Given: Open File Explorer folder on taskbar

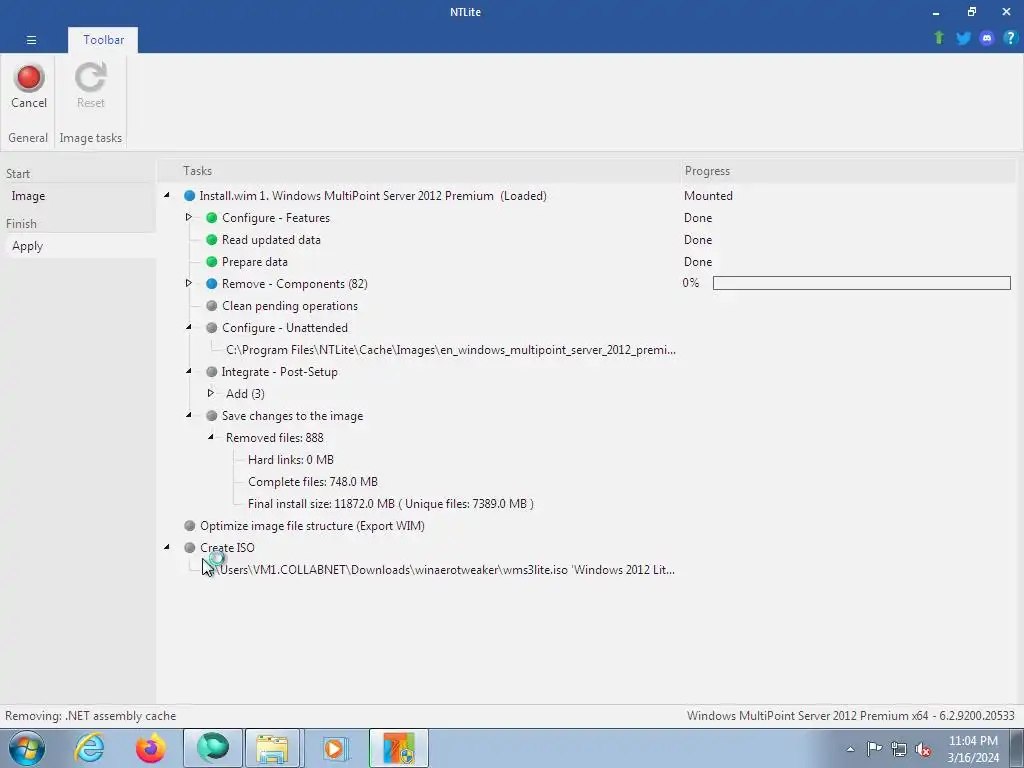Looking at the screenshot, I should (272, 748).
